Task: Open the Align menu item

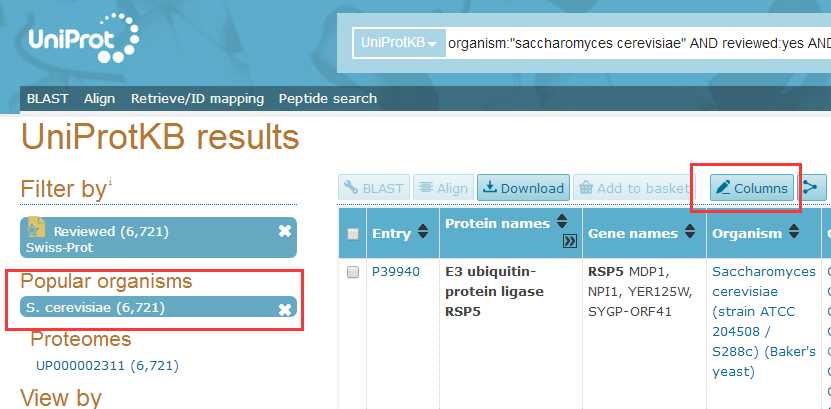Action: (x=99, y=99)
